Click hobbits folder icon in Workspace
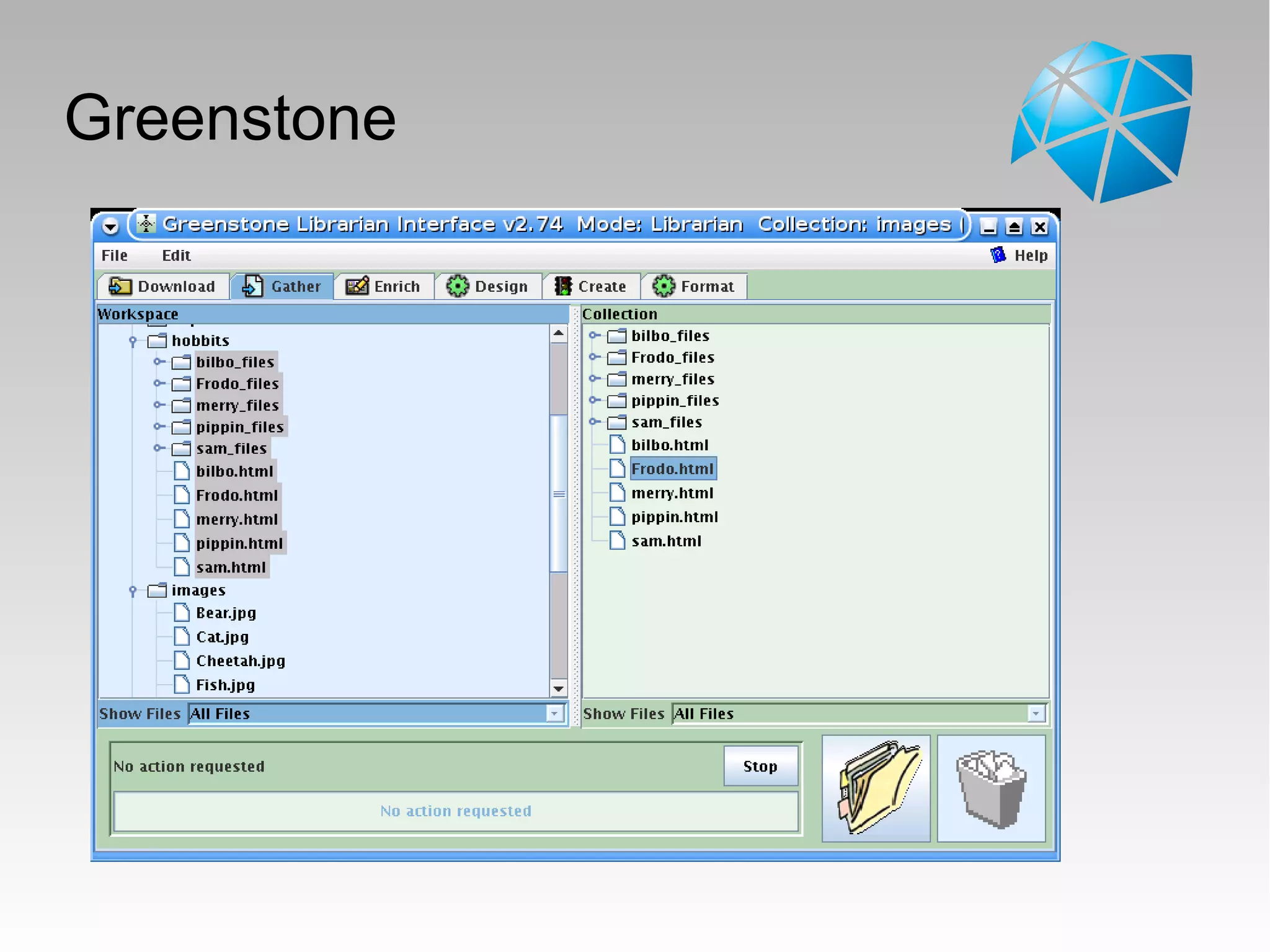The width and height of the screenshot is (1270, 952). click(157, 340)
